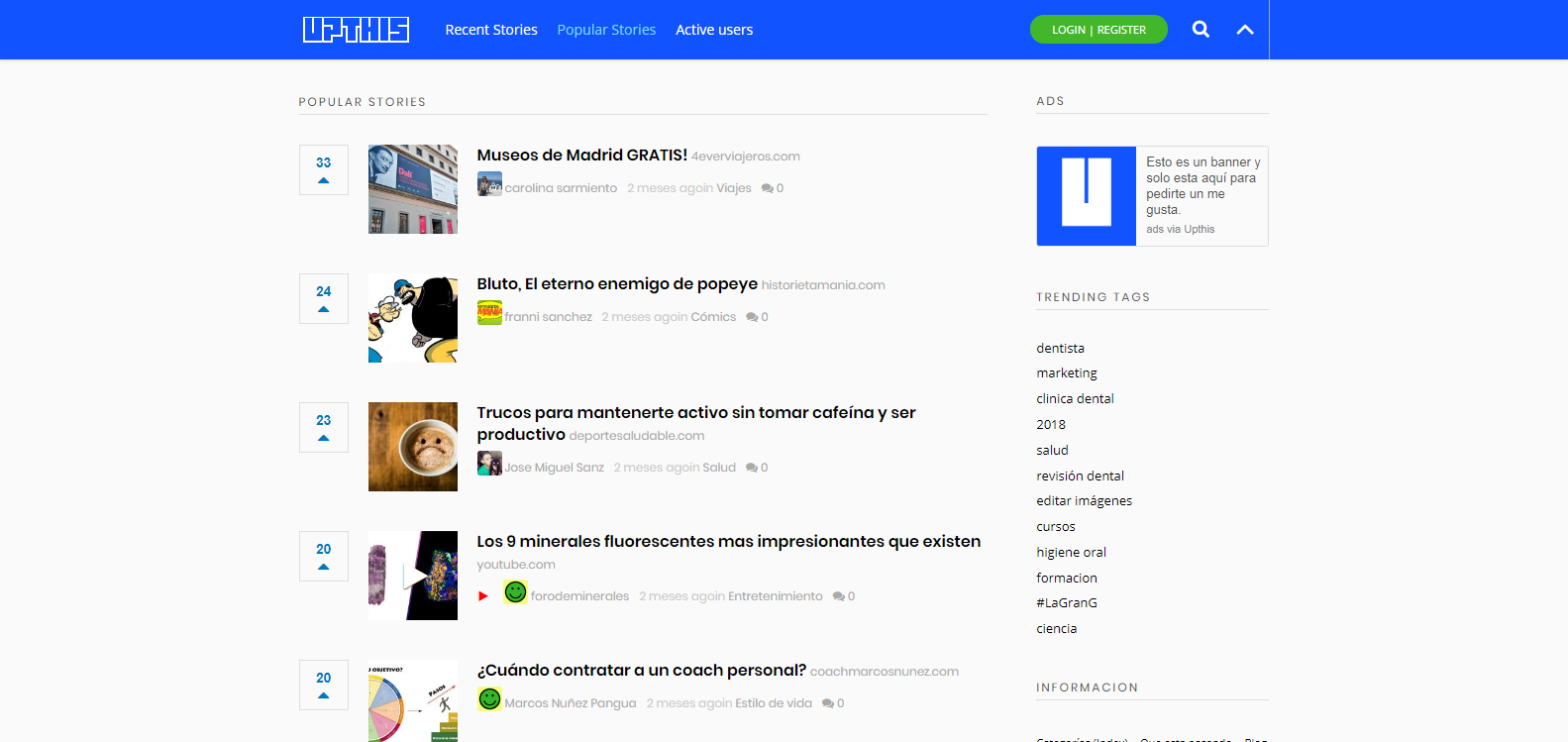Open Los 9 minerales fluorescentes story title
The height and width of the screenshot is (742, 1568).
pyautogui.click(x=729, y=541)
